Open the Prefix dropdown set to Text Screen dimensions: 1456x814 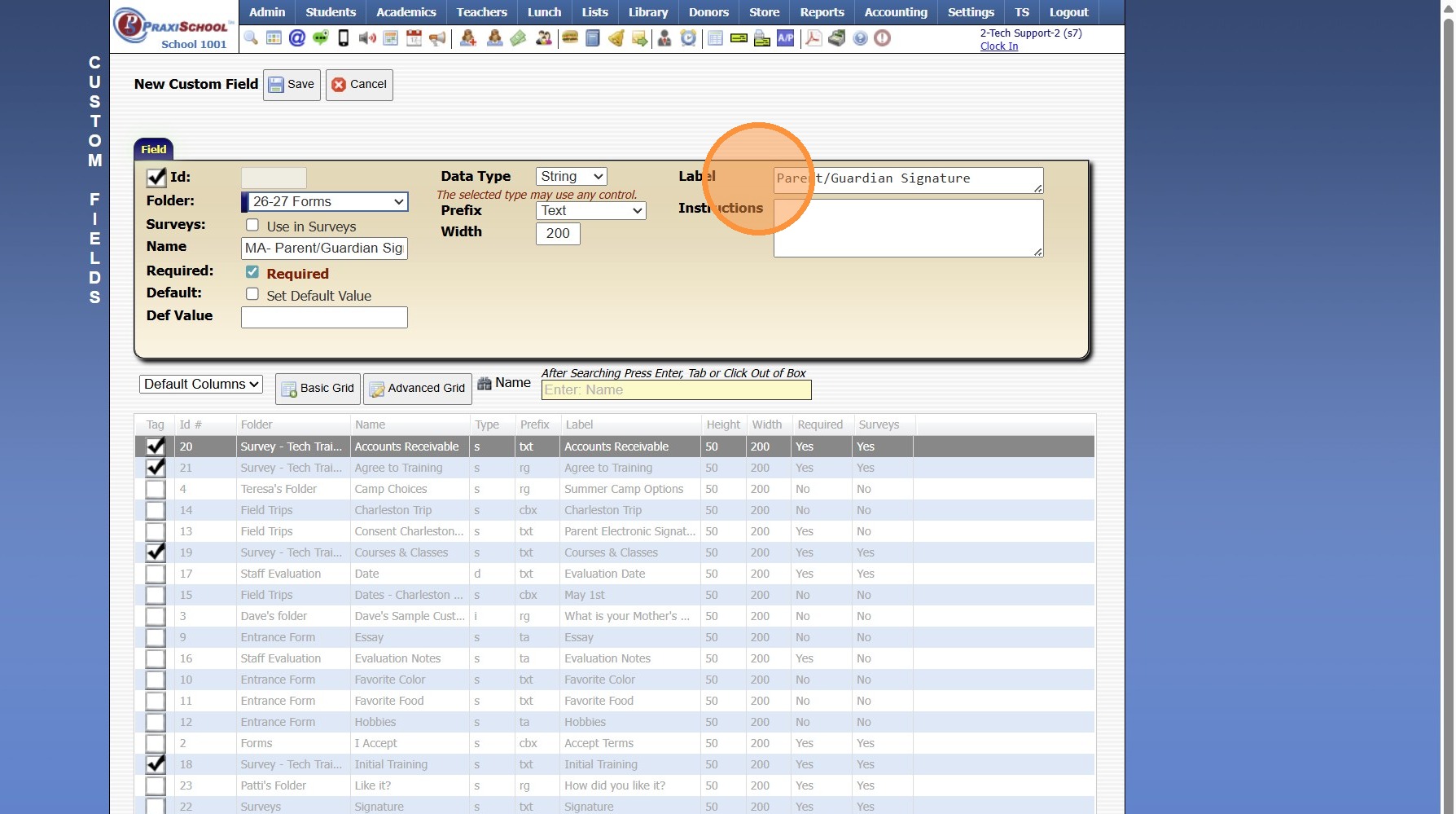click(x=591, y=211)
